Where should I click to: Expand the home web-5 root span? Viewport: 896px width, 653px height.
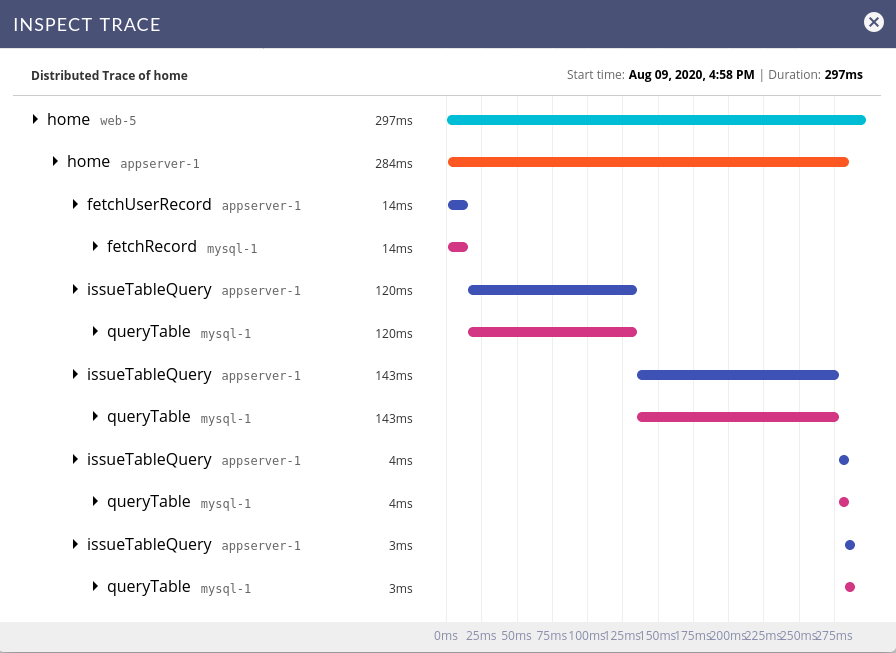tap(36, 120)
